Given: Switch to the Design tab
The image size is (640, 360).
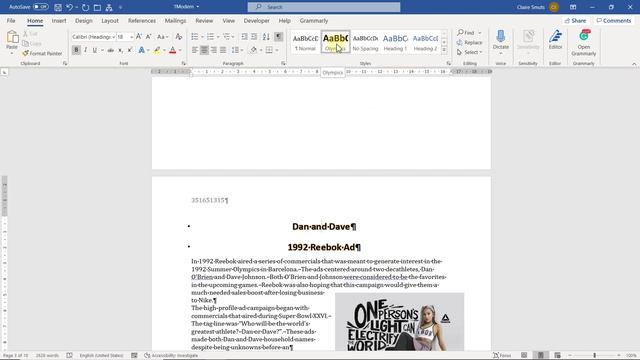Looking at the screenshot, I should (x=84, y=20).
